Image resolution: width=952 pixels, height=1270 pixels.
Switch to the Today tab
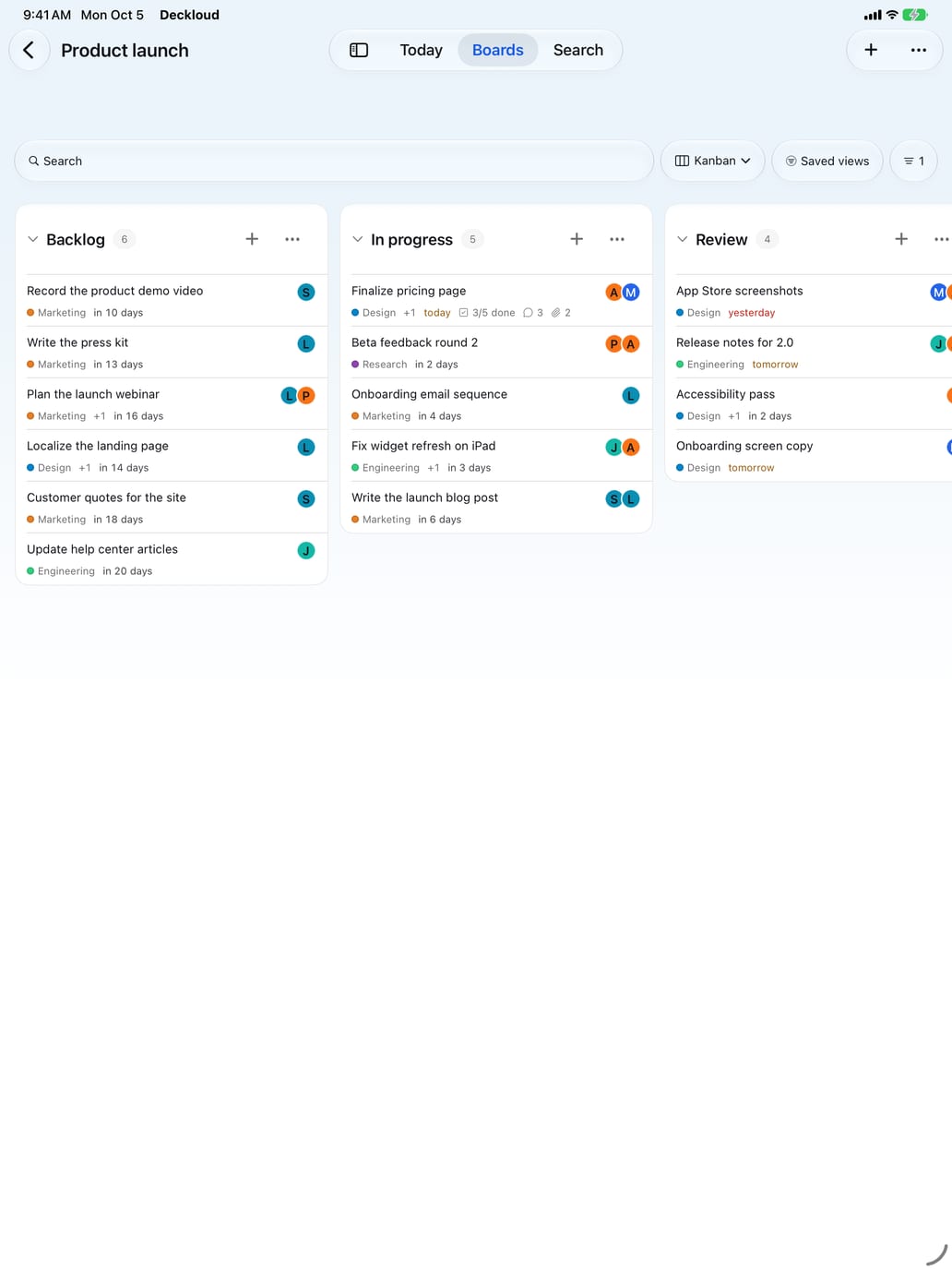click(421, 50)
